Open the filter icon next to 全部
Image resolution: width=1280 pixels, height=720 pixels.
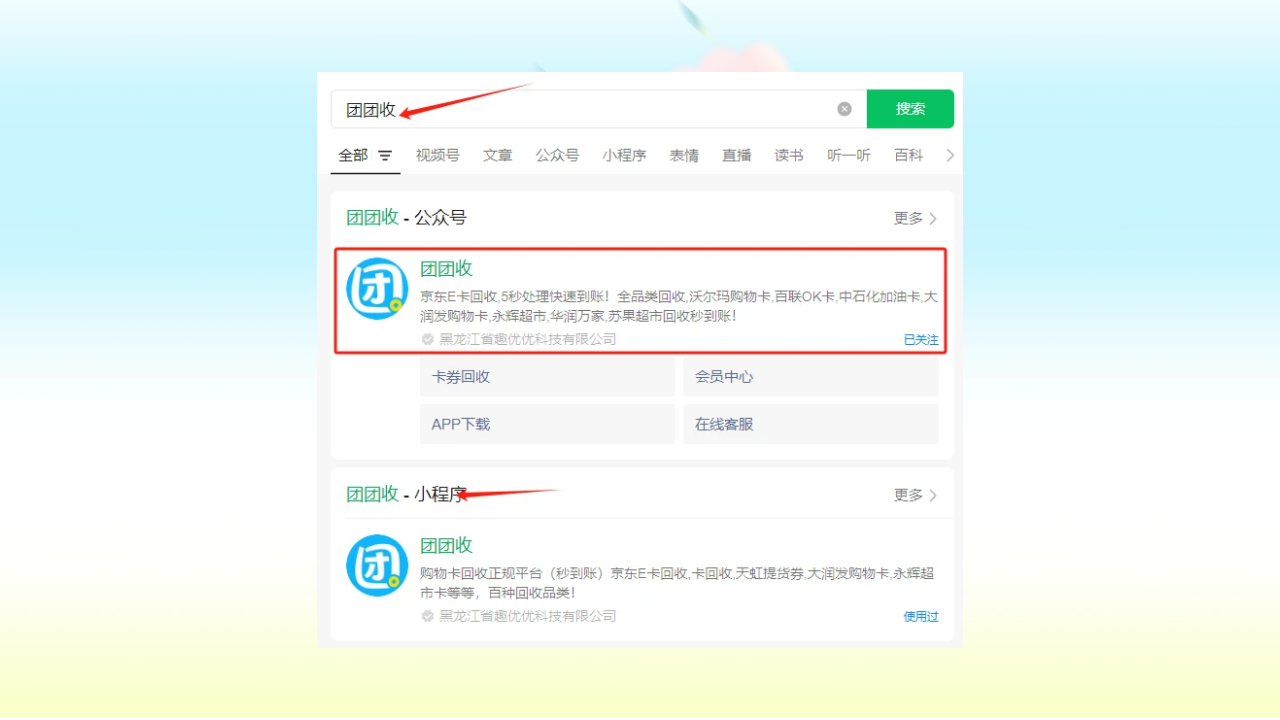click(385, 156)
